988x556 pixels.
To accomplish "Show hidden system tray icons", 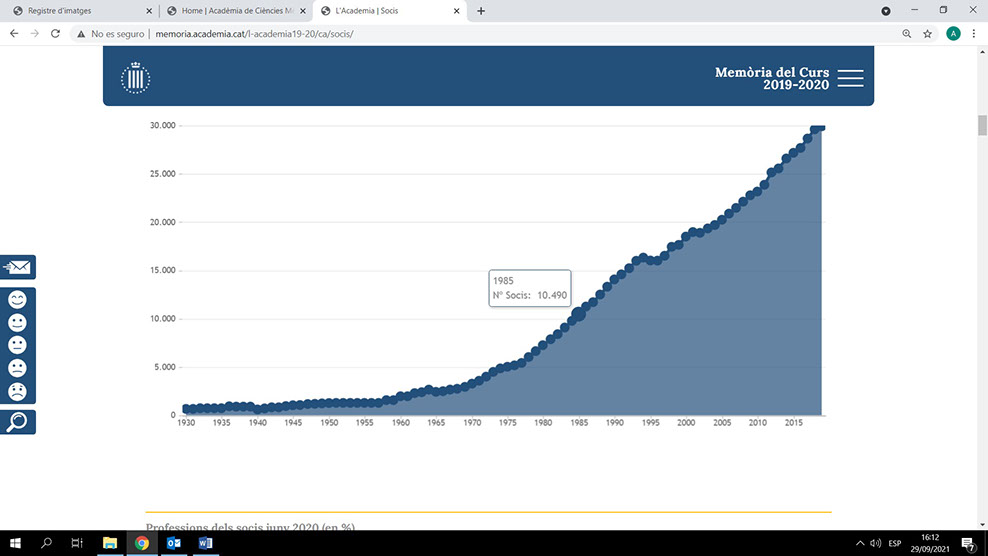I will 859,543.
